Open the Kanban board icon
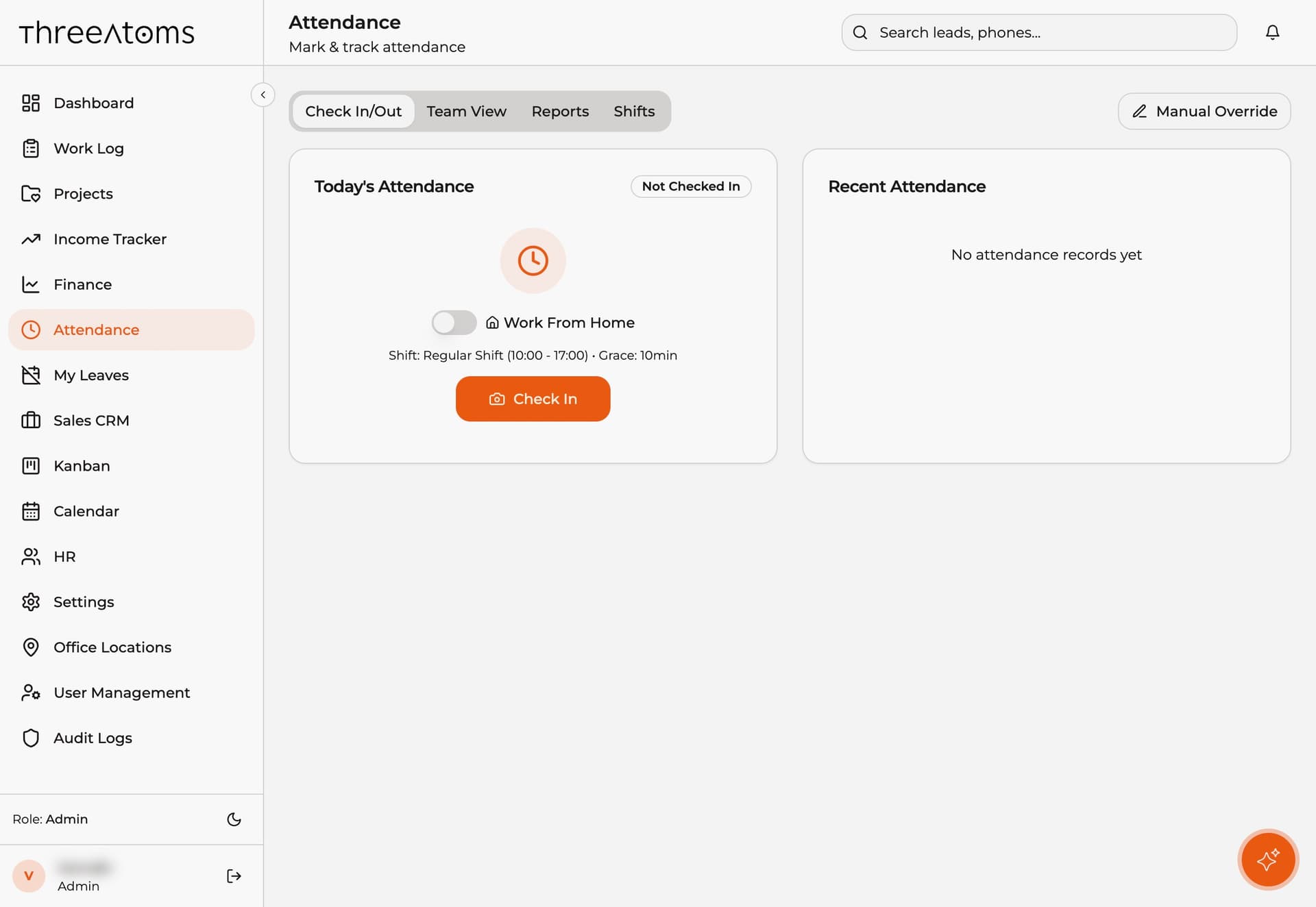The width and height of the screenshot is (1316, 907). point(31,466)
